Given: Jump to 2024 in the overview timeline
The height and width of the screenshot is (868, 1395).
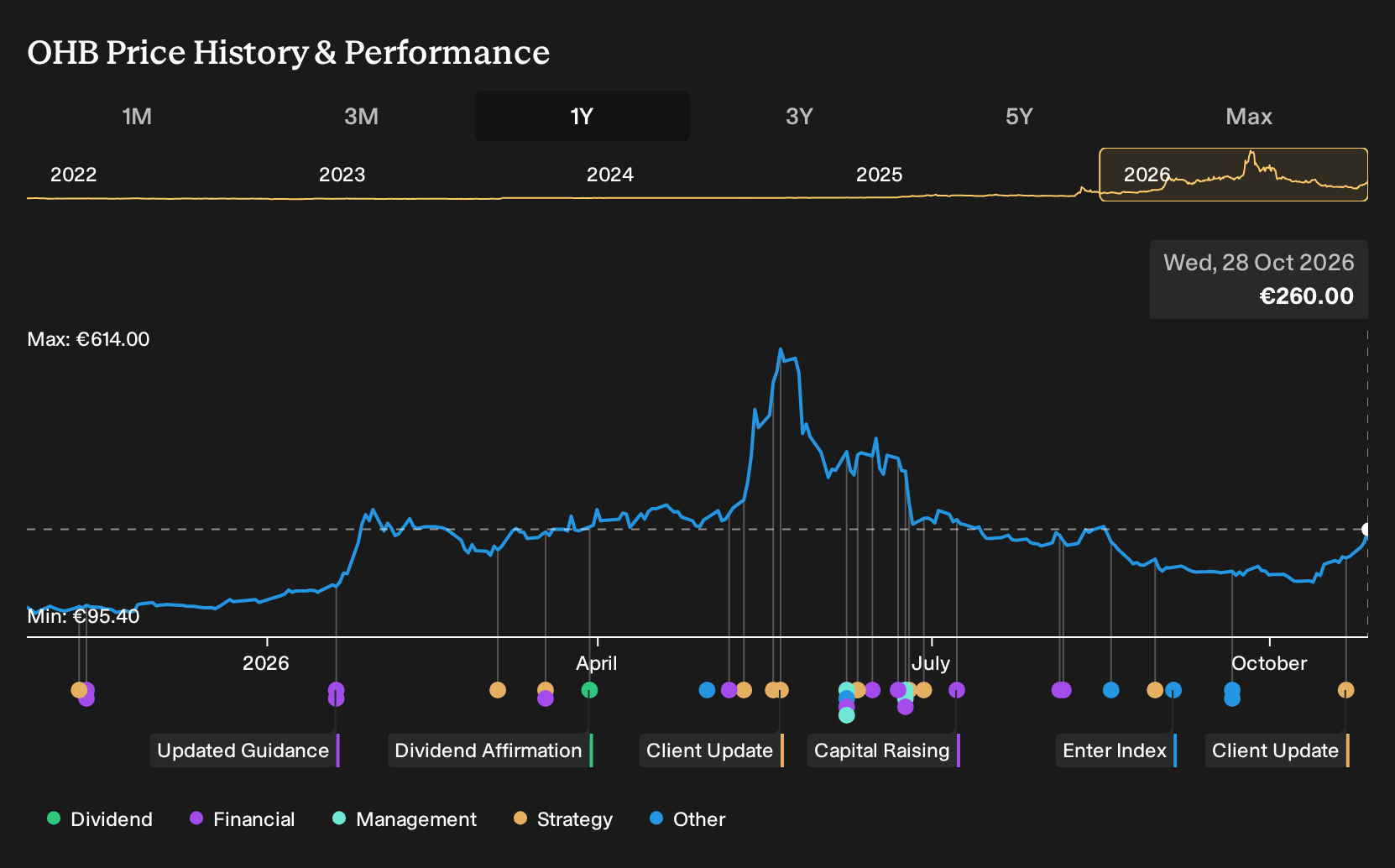Looking at the screenshot, I should (609, 175).
